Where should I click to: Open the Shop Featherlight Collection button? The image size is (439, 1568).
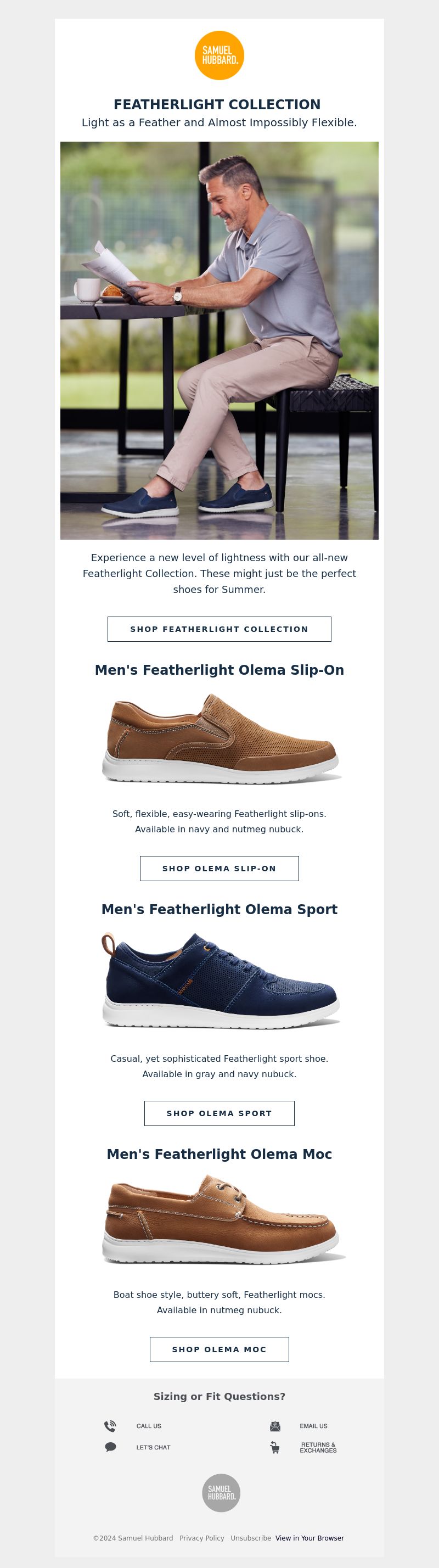point(219,629)
